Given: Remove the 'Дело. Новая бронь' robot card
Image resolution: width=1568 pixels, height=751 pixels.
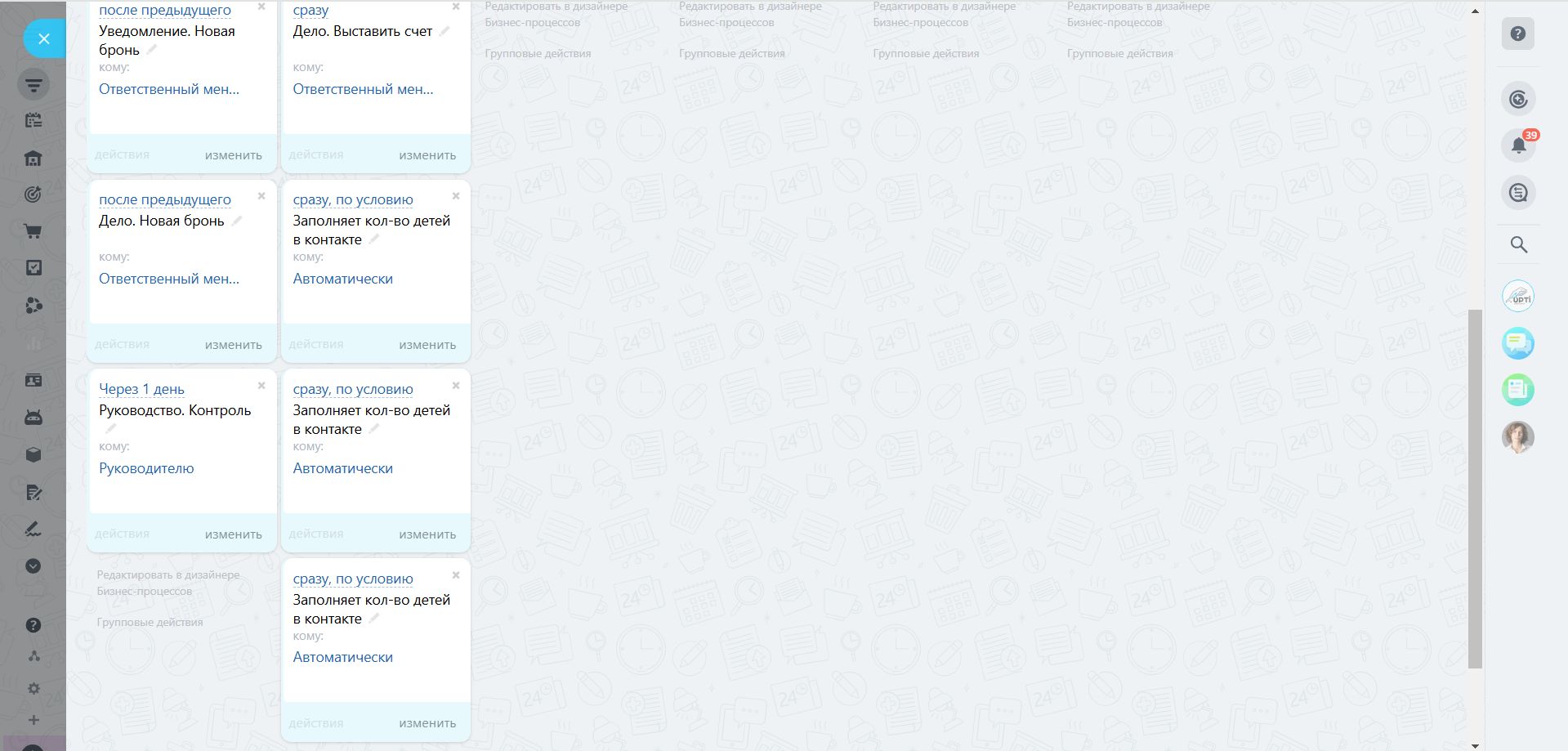Looking at the screenshot, I should point(261,196).
